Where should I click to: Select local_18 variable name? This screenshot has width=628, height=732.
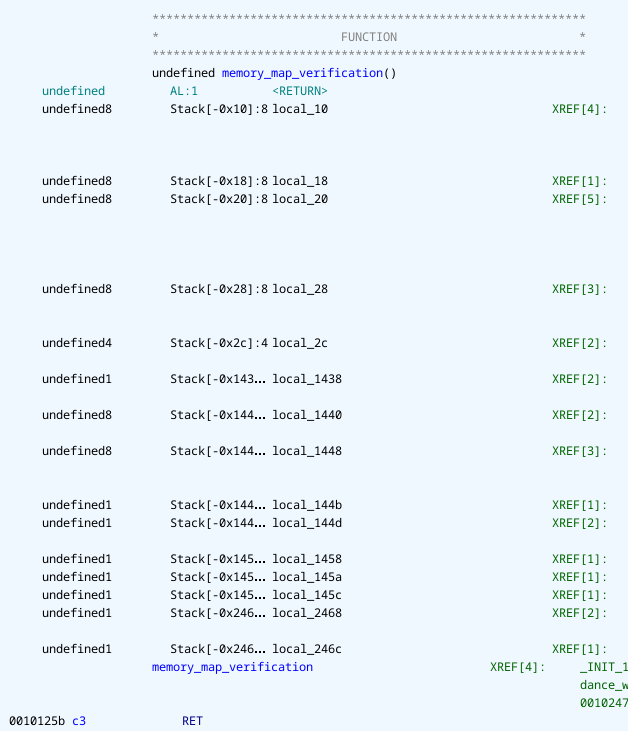300,181
